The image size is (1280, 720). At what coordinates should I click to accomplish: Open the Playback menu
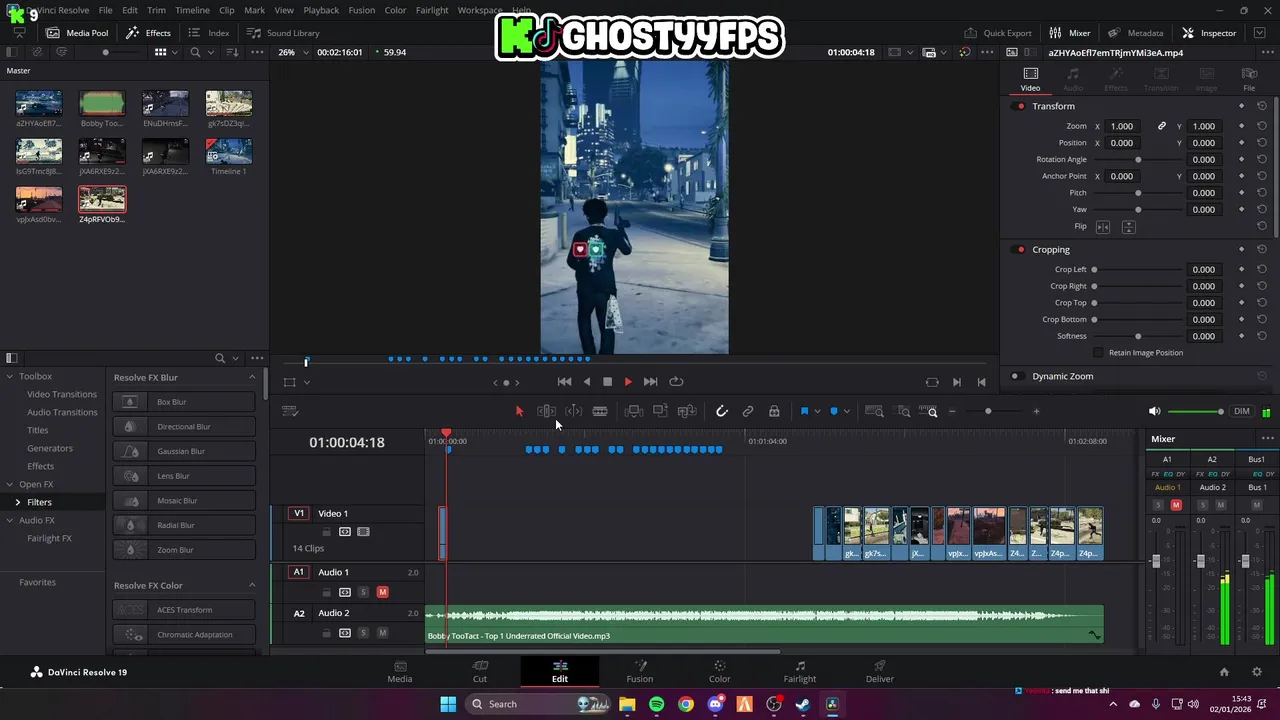point(321,10)
